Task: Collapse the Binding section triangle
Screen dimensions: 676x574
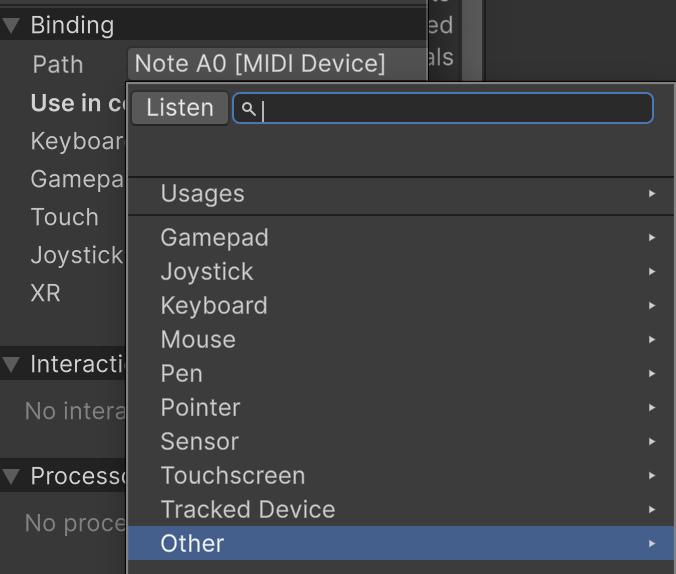Action: 12,26
